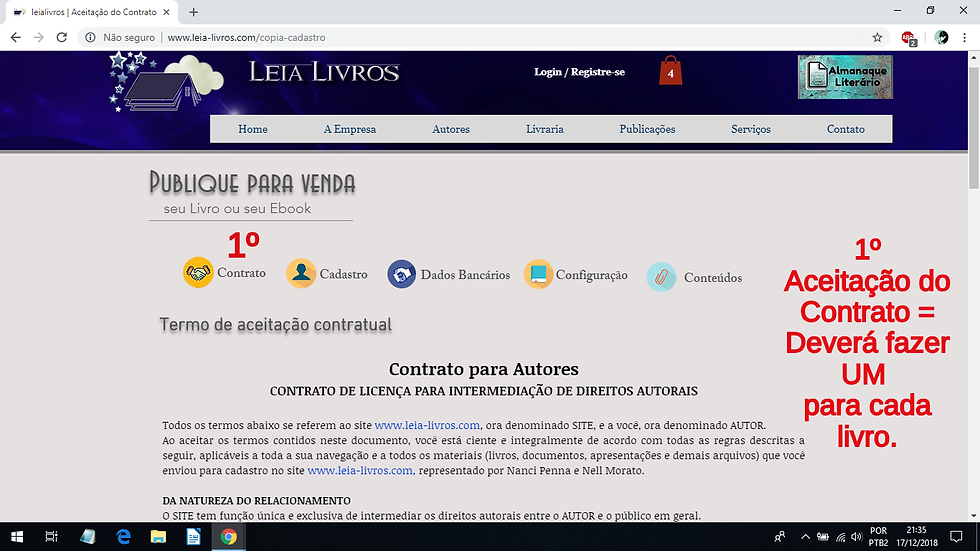Click the Chrome taskbar icon

228,537
